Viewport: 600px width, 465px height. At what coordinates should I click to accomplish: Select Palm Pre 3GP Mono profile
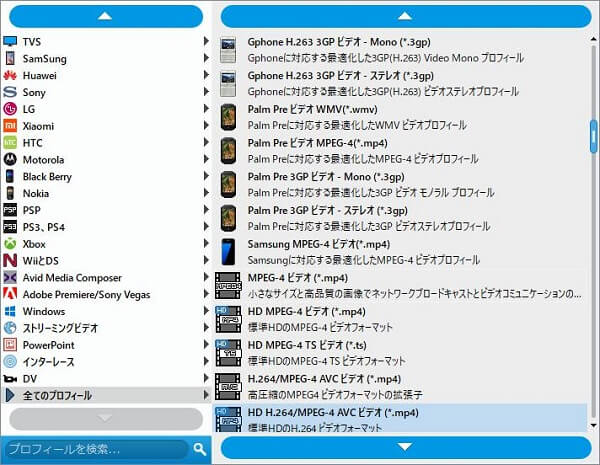click(400, 184)
